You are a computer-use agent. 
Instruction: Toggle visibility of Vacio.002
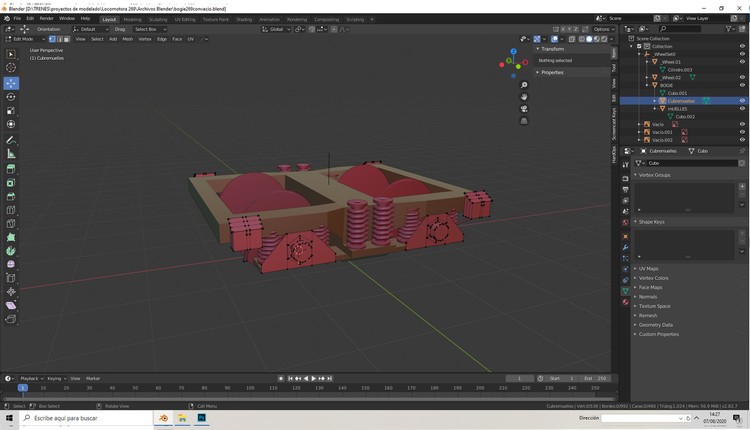tap(742, 140)
